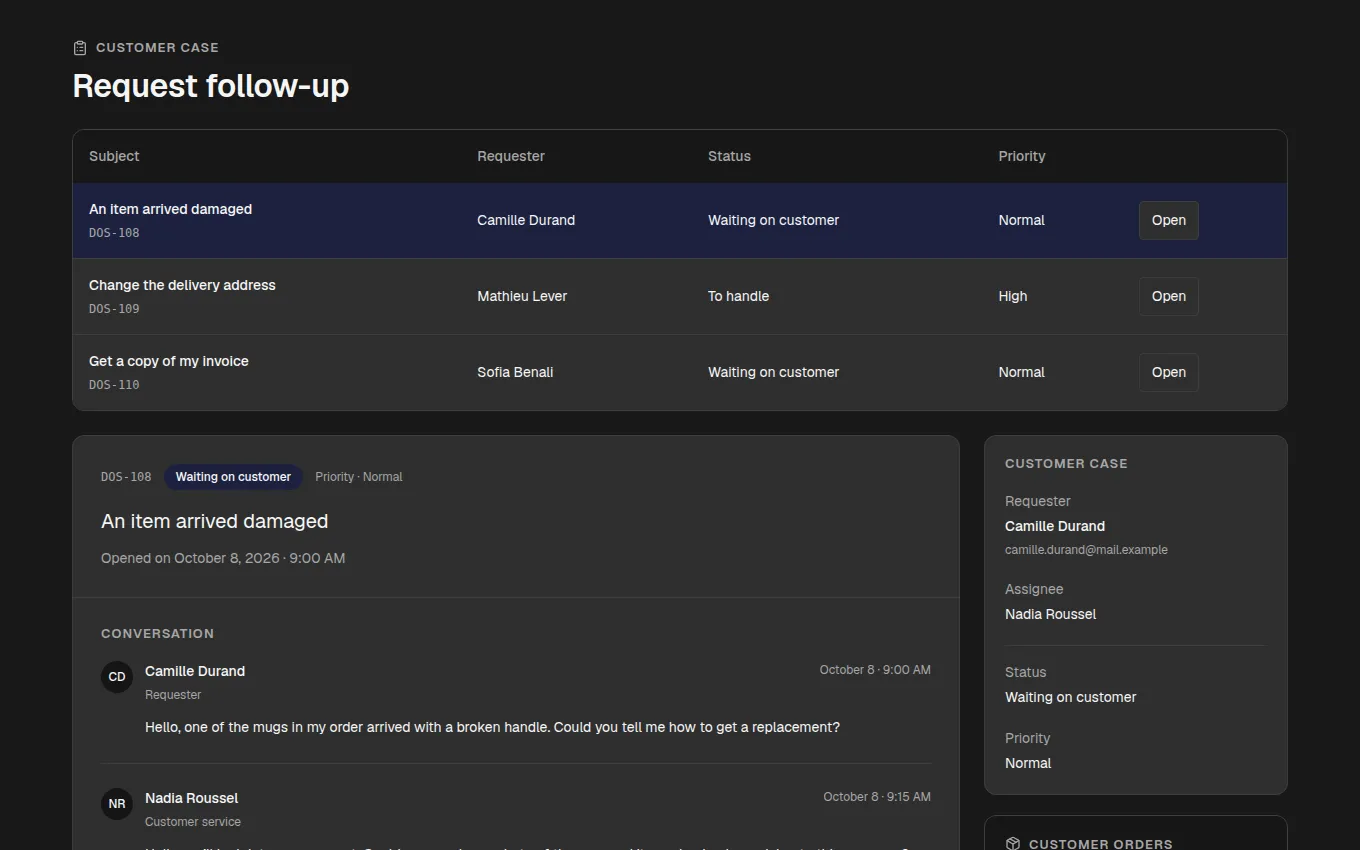Click requester name Mathieu Lever in table
This screenshot has height=850, width=1360.
coord(522,296)
